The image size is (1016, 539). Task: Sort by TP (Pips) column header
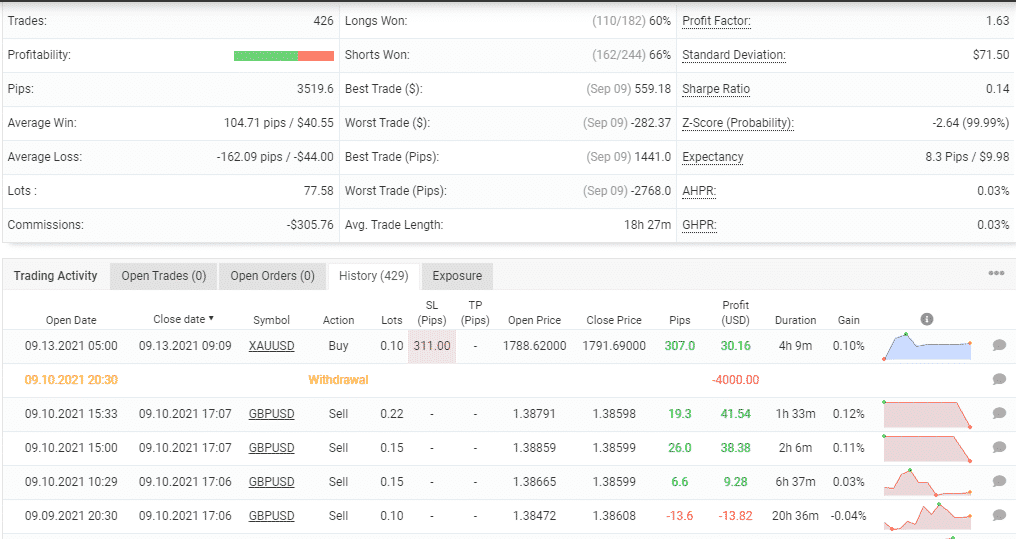point(475,312)
